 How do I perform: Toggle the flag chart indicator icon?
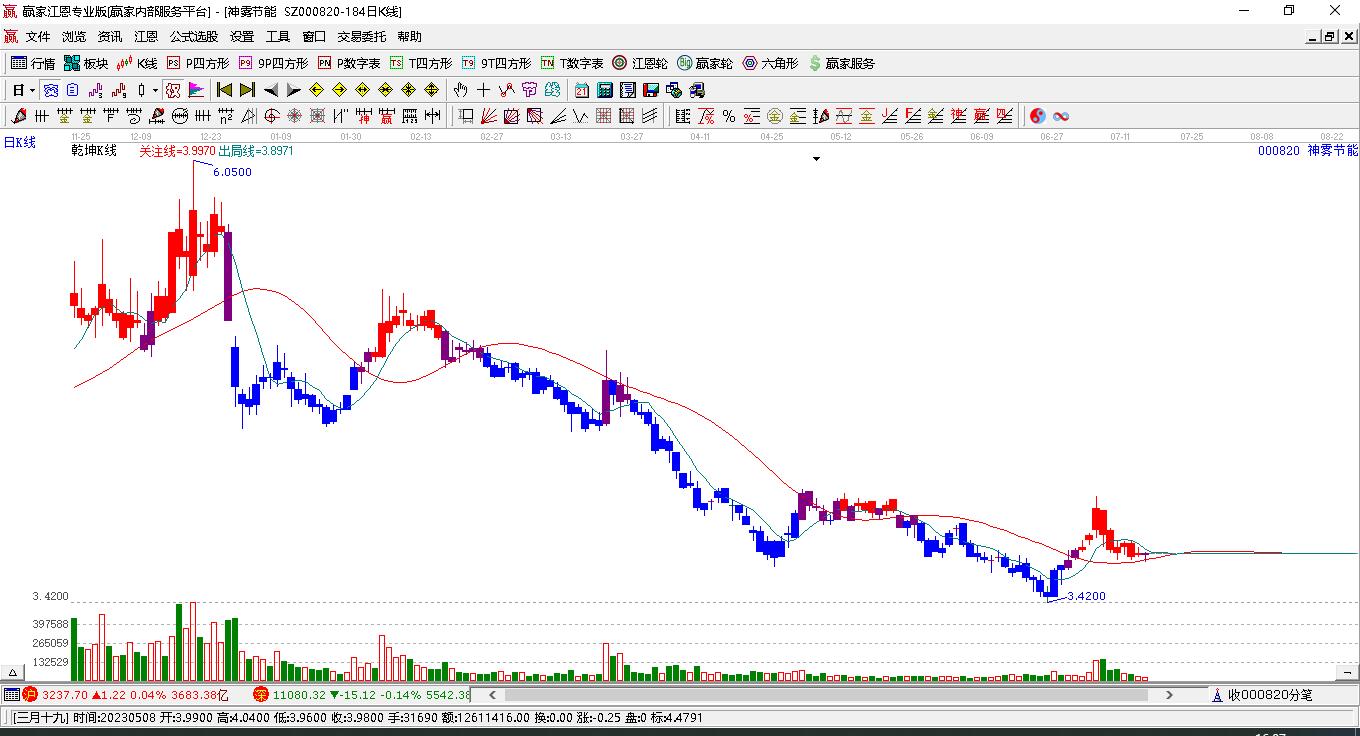[195, 90]
